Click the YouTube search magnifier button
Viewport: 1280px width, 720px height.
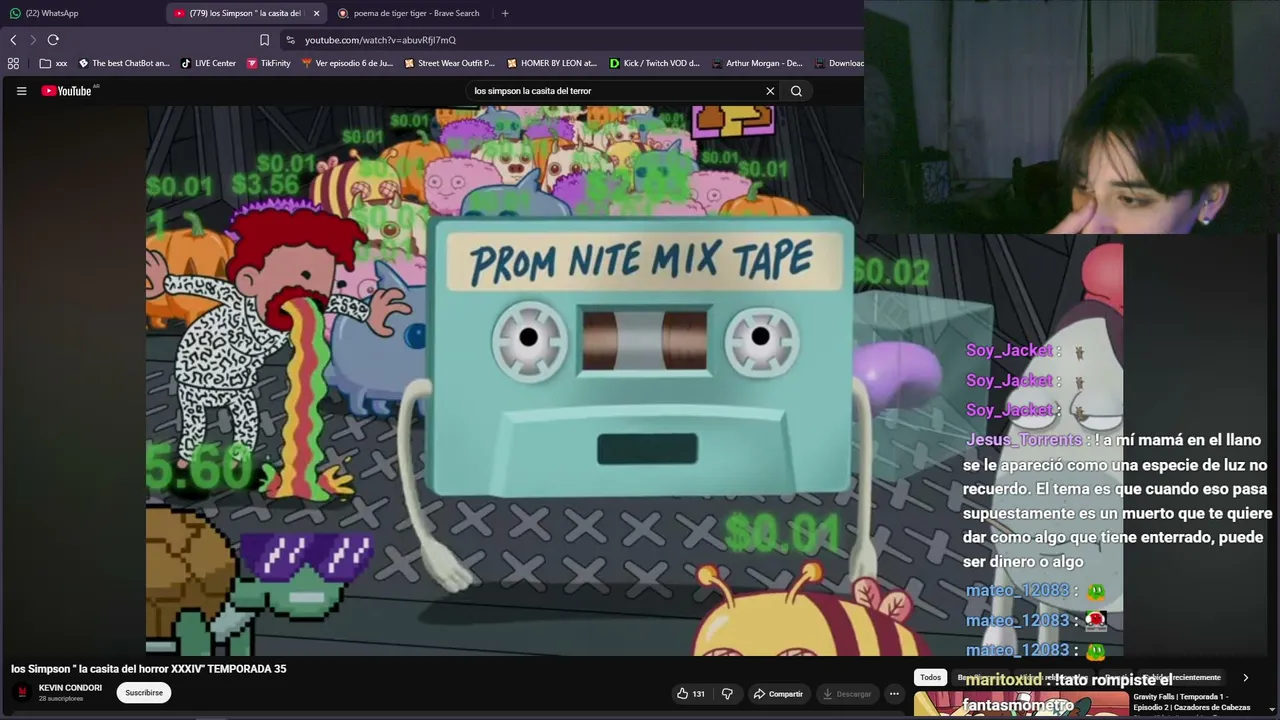coord(796,91)
